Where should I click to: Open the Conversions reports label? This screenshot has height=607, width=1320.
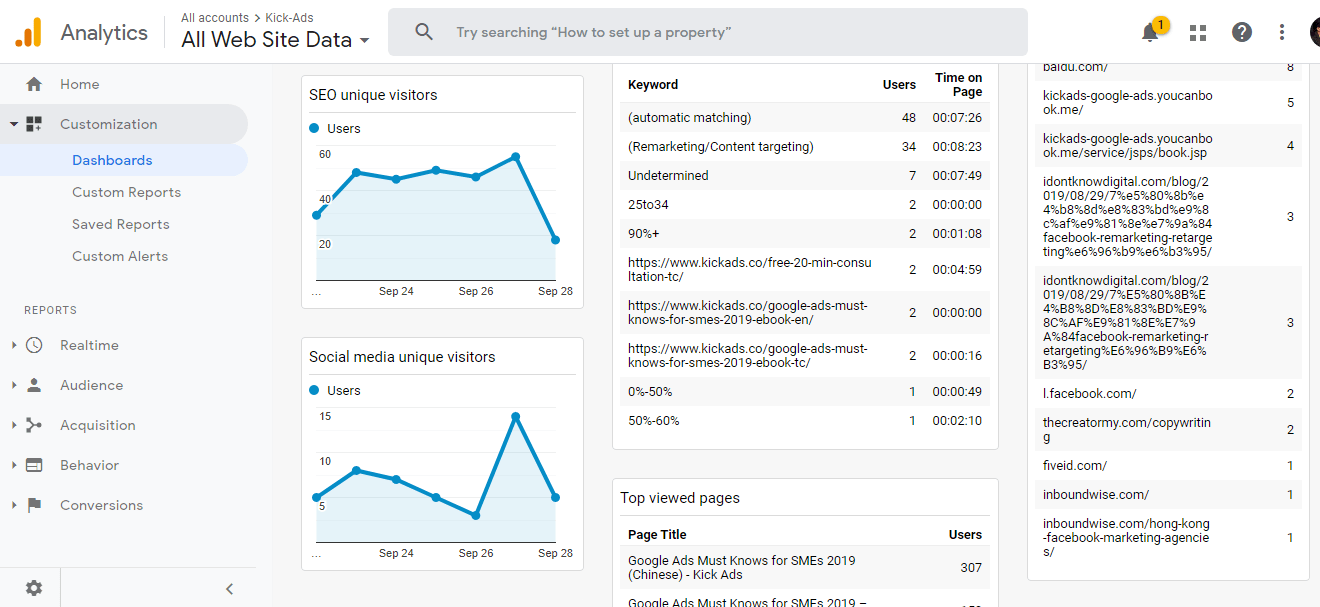(x=101, y=505)
